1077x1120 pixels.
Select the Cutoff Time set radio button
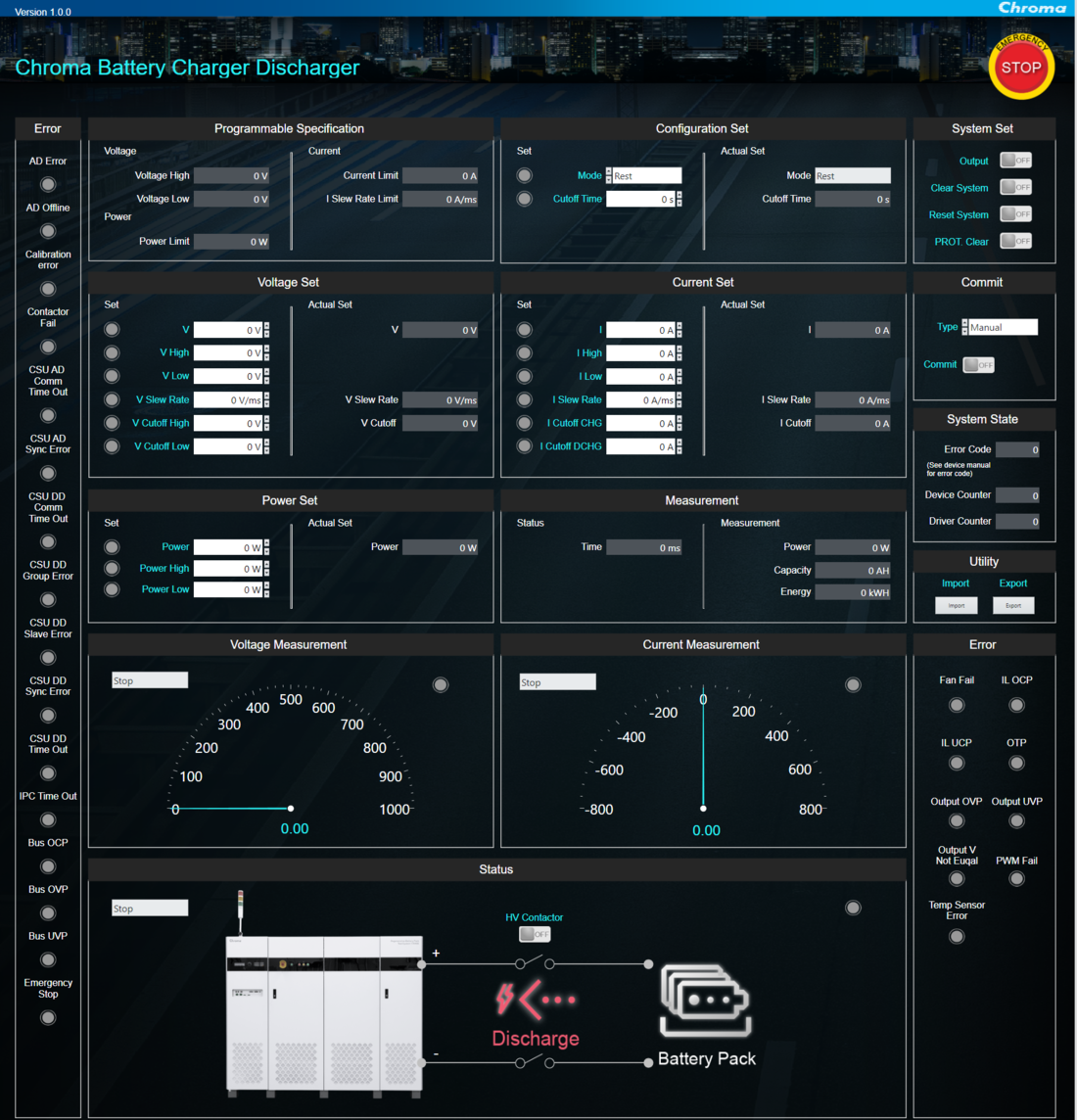click(524, 199)
